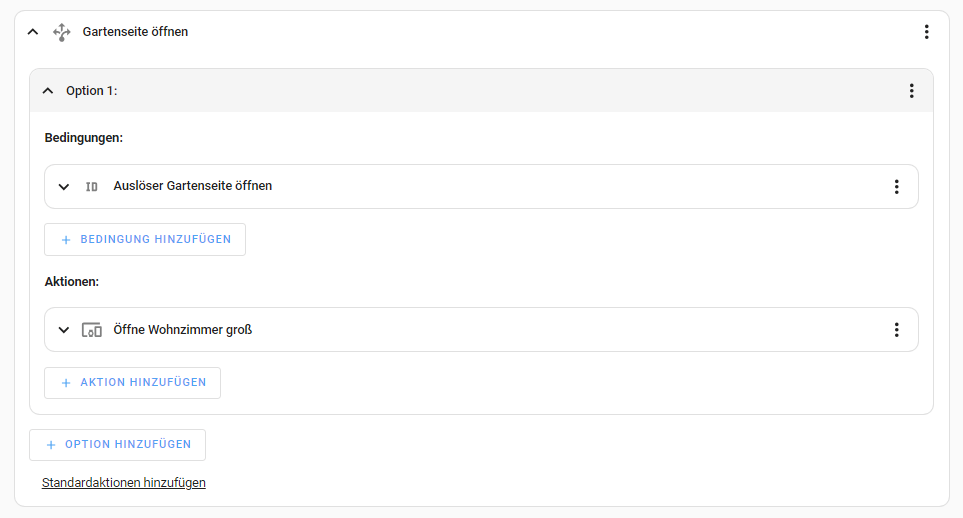Collapse the Gartenseite öffnen block
963x518 pixels.
33,32
